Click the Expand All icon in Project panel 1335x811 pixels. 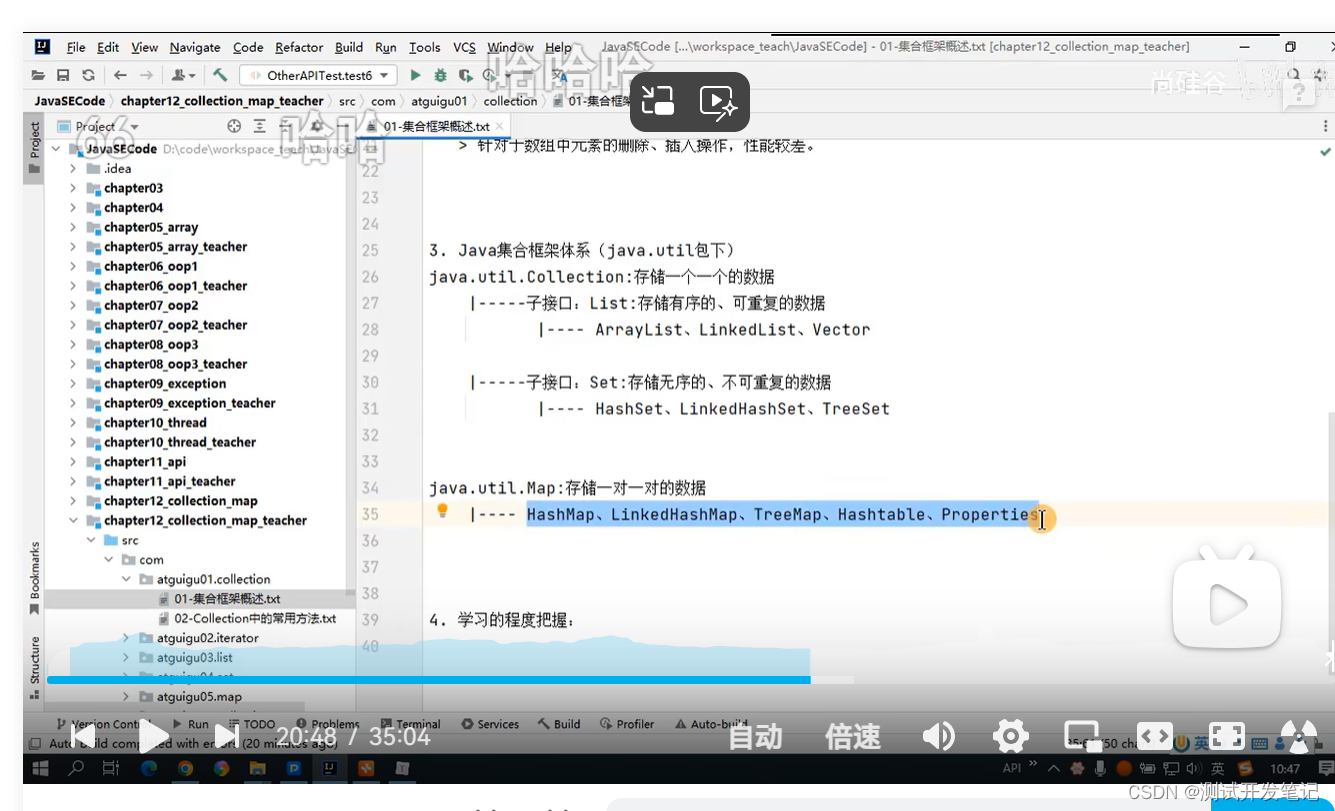[260, 126]
